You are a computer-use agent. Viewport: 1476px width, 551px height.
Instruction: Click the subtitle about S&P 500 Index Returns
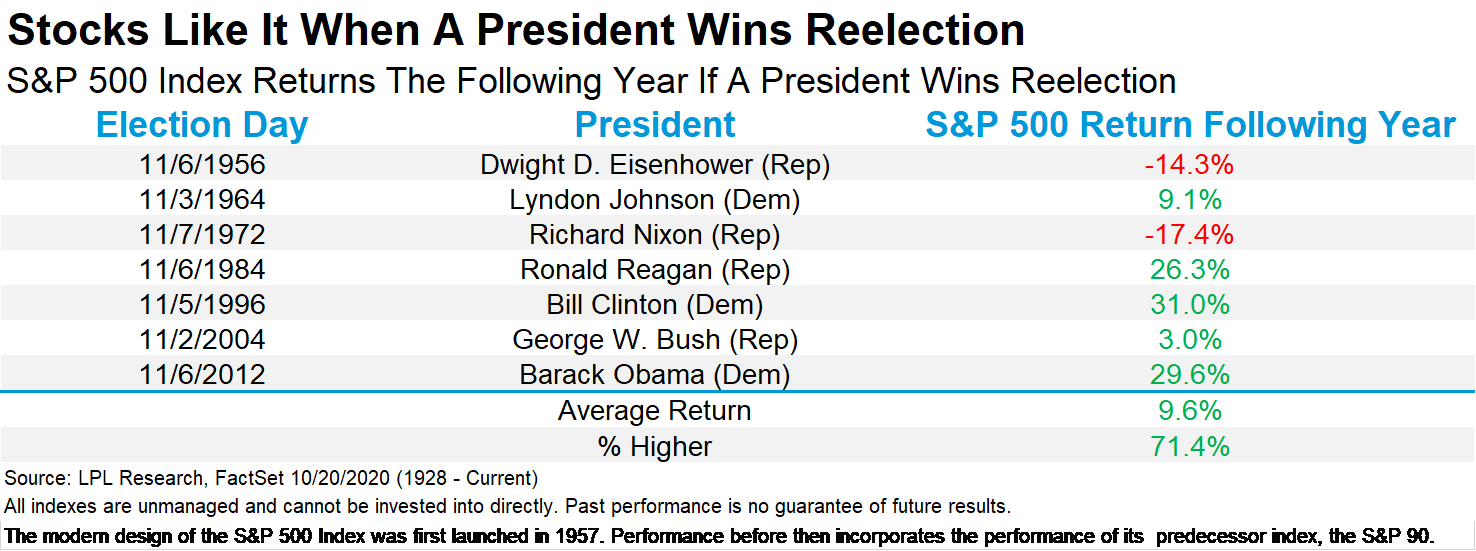591,81
